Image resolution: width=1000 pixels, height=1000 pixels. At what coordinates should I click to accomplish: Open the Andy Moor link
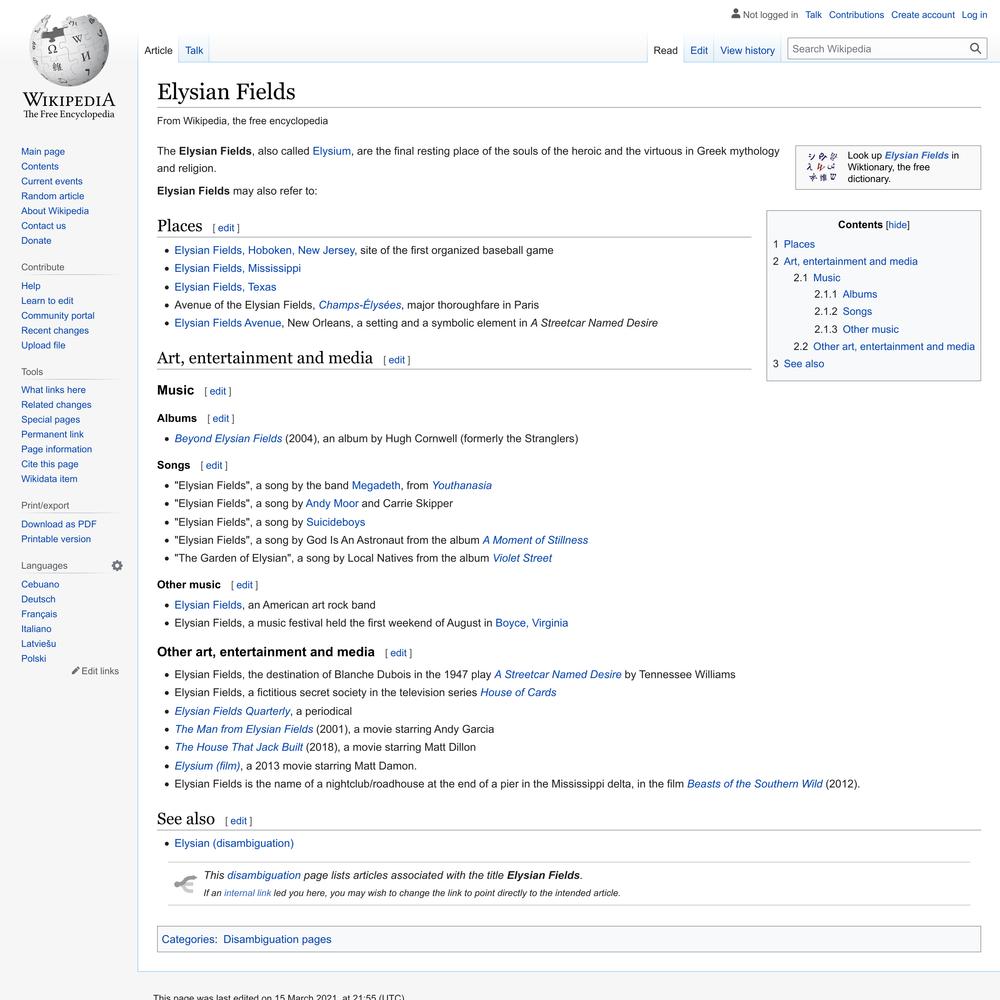[x=332, y=504]
